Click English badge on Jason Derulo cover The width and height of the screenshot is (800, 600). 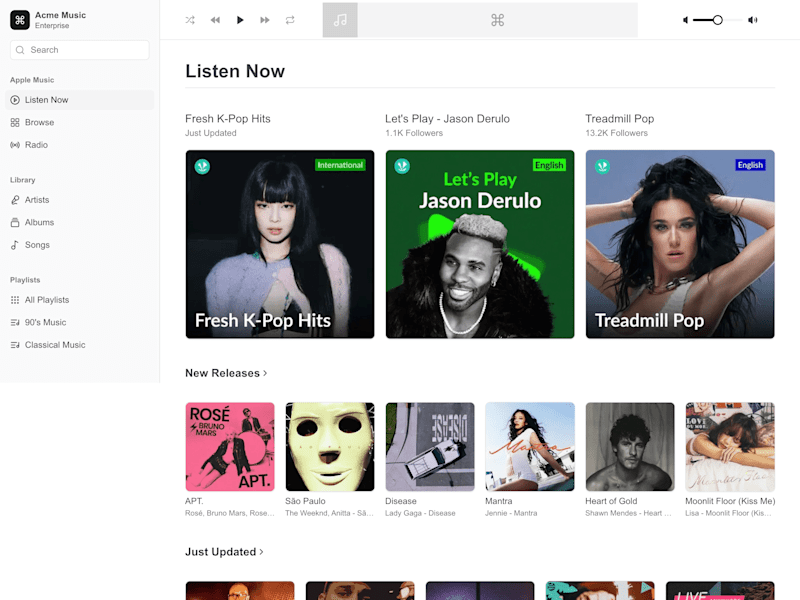(x=549, y=165)
